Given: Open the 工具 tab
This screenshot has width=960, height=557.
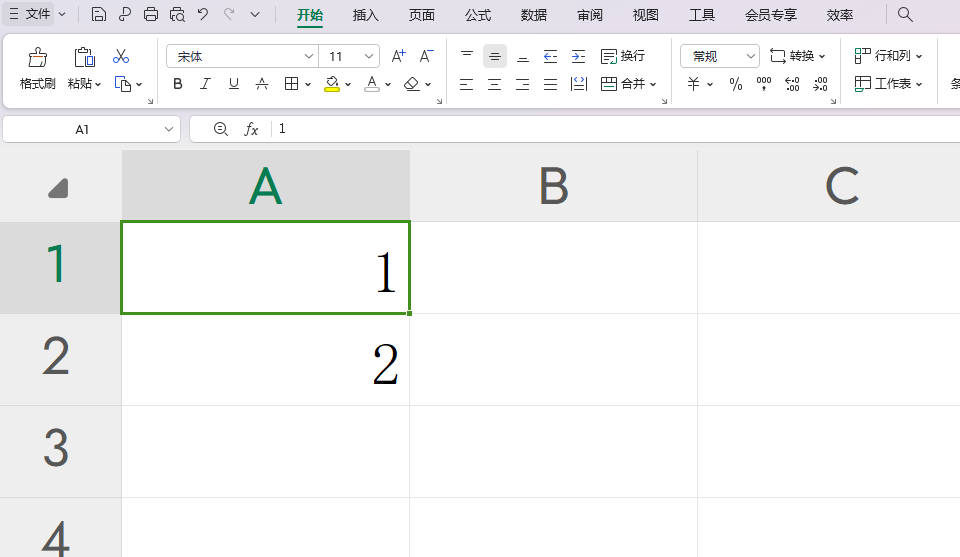Looking at the screenshot, I should [702, 15].
